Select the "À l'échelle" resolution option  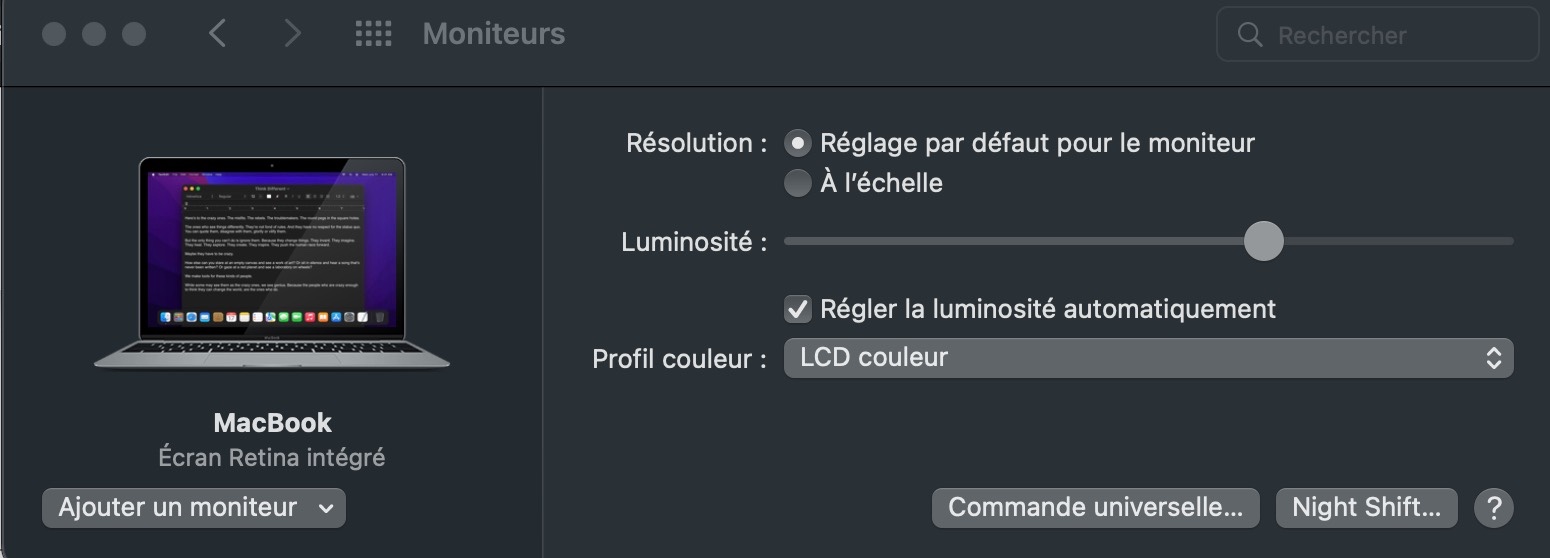(x=797, y=184)
